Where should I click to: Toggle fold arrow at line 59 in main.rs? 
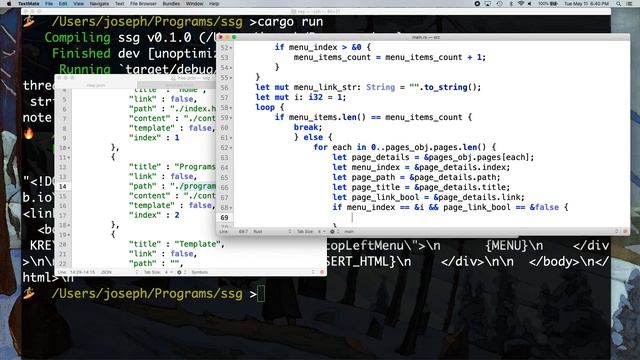231,118
